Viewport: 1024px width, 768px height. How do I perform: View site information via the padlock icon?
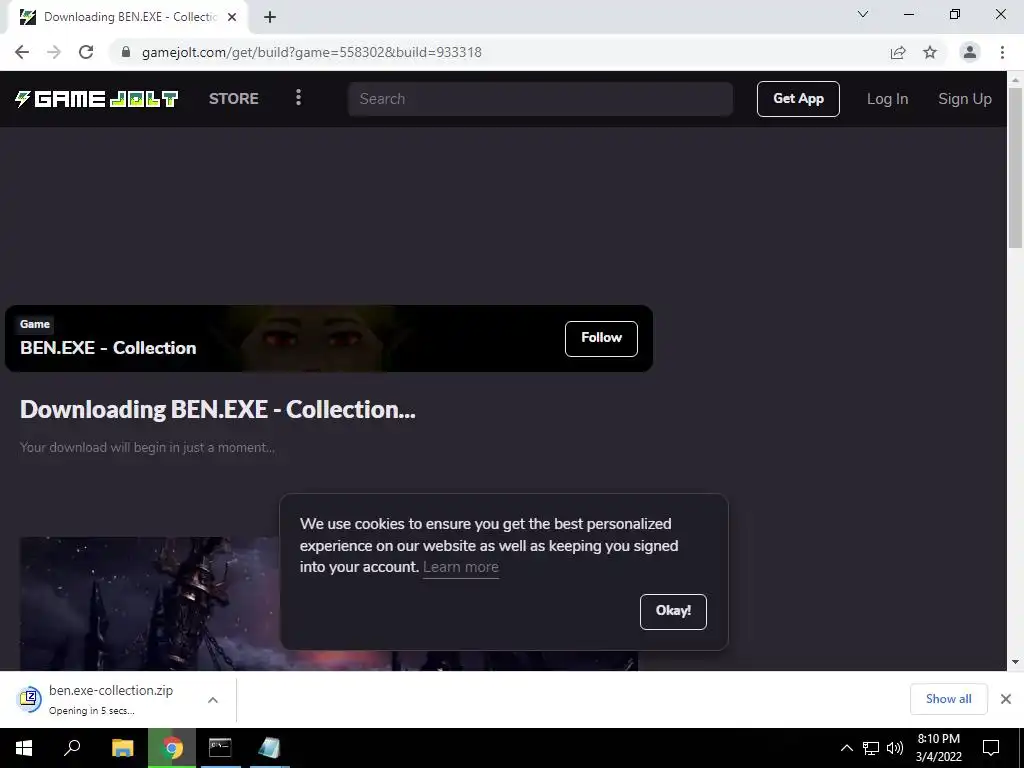coord(126,52)
